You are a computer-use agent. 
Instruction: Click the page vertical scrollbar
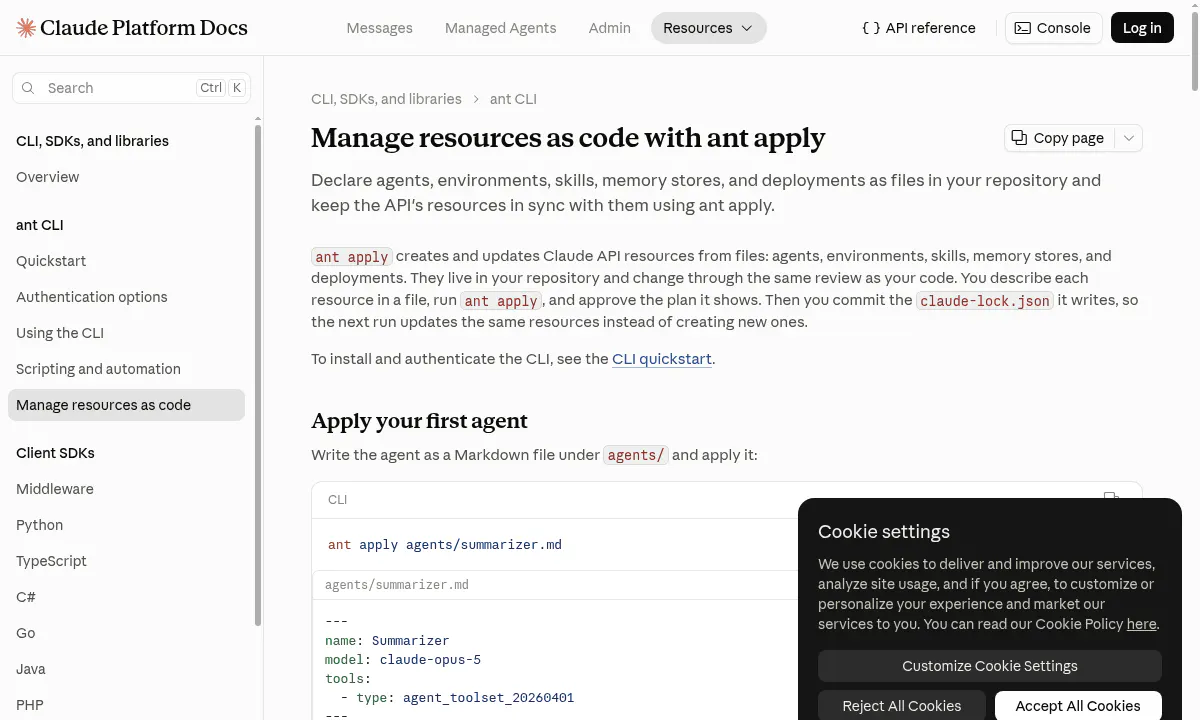click(x=1195, y=50)
